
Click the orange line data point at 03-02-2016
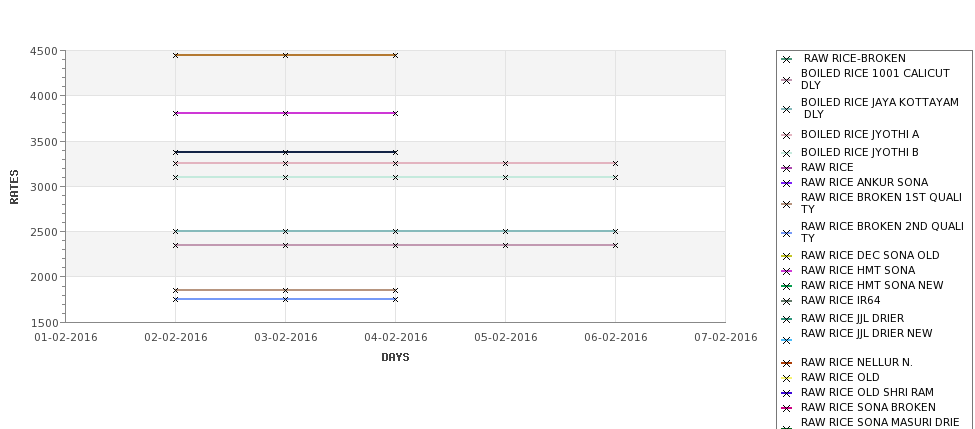(285, 55)
